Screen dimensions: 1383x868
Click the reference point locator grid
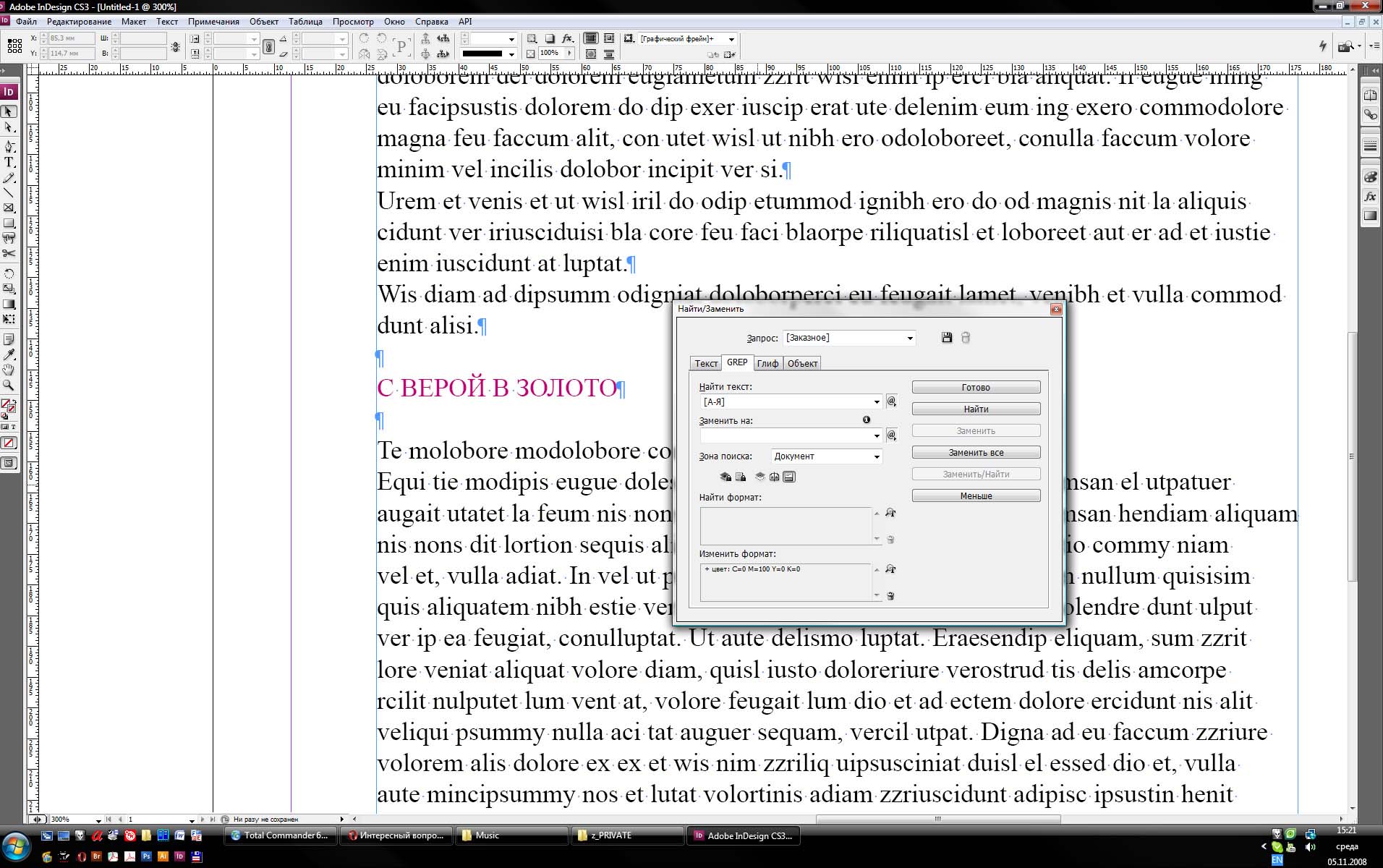[14, 46]
